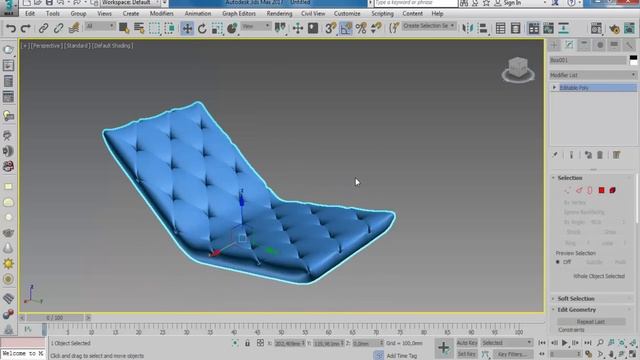Toggle the Selection Lock padlock
The image size is (640, 360).
247,343
